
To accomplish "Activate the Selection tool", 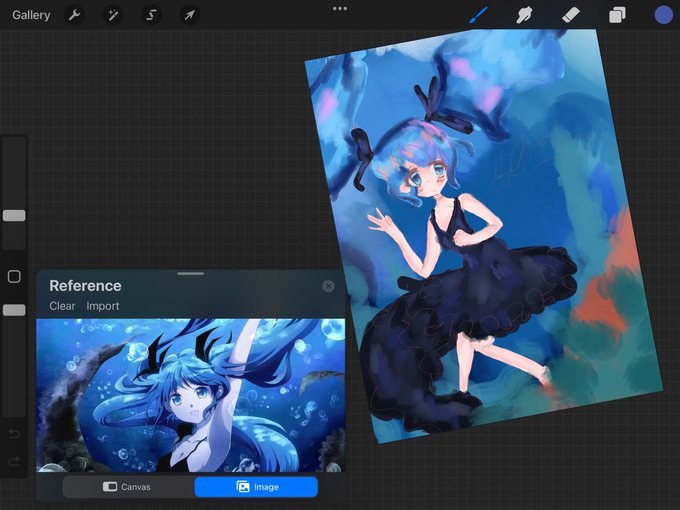I will [x=151, y=16].
